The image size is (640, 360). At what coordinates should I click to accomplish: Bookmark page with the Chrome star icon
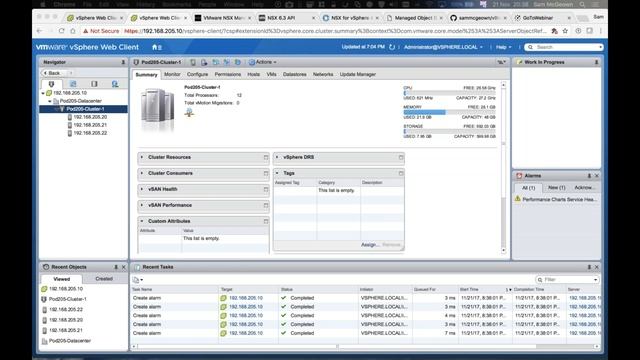pyautogui.click(x=565, y=31)
